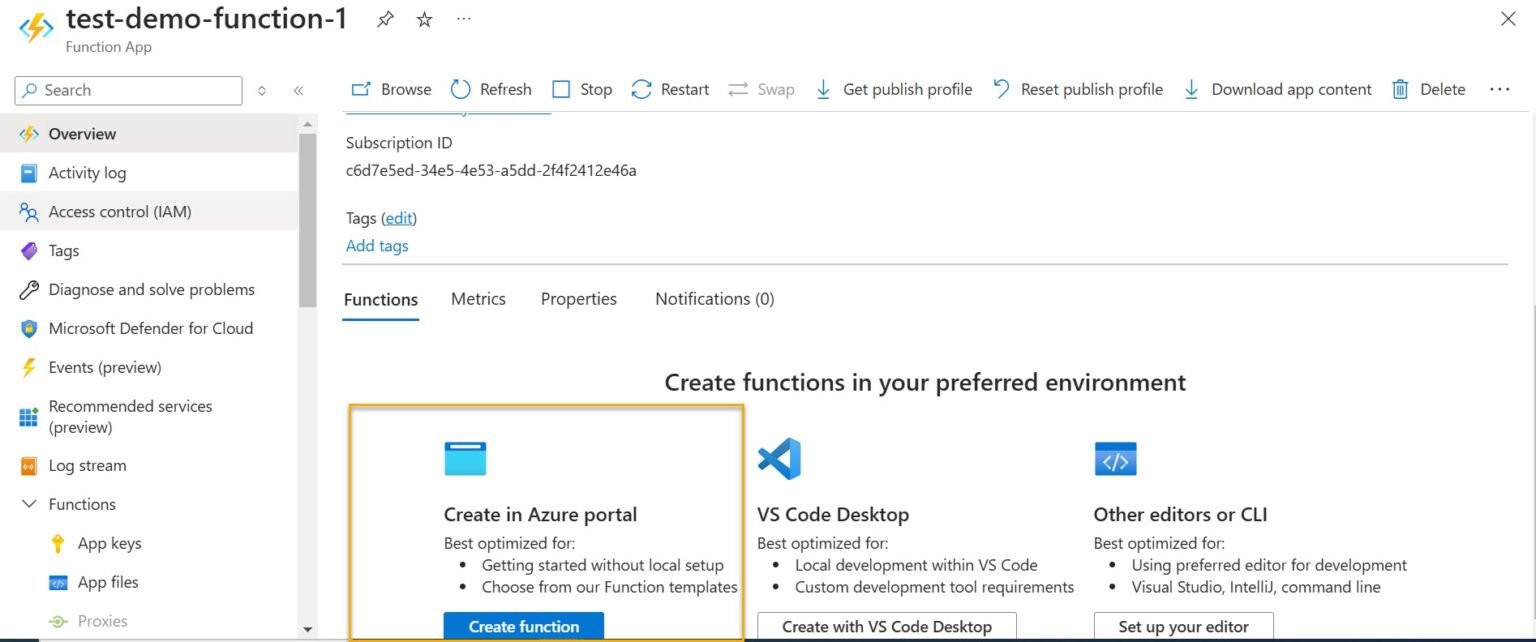
Task: Click the Reset publish profile label
Action: pyautogui.click(x=1092, y=89)
